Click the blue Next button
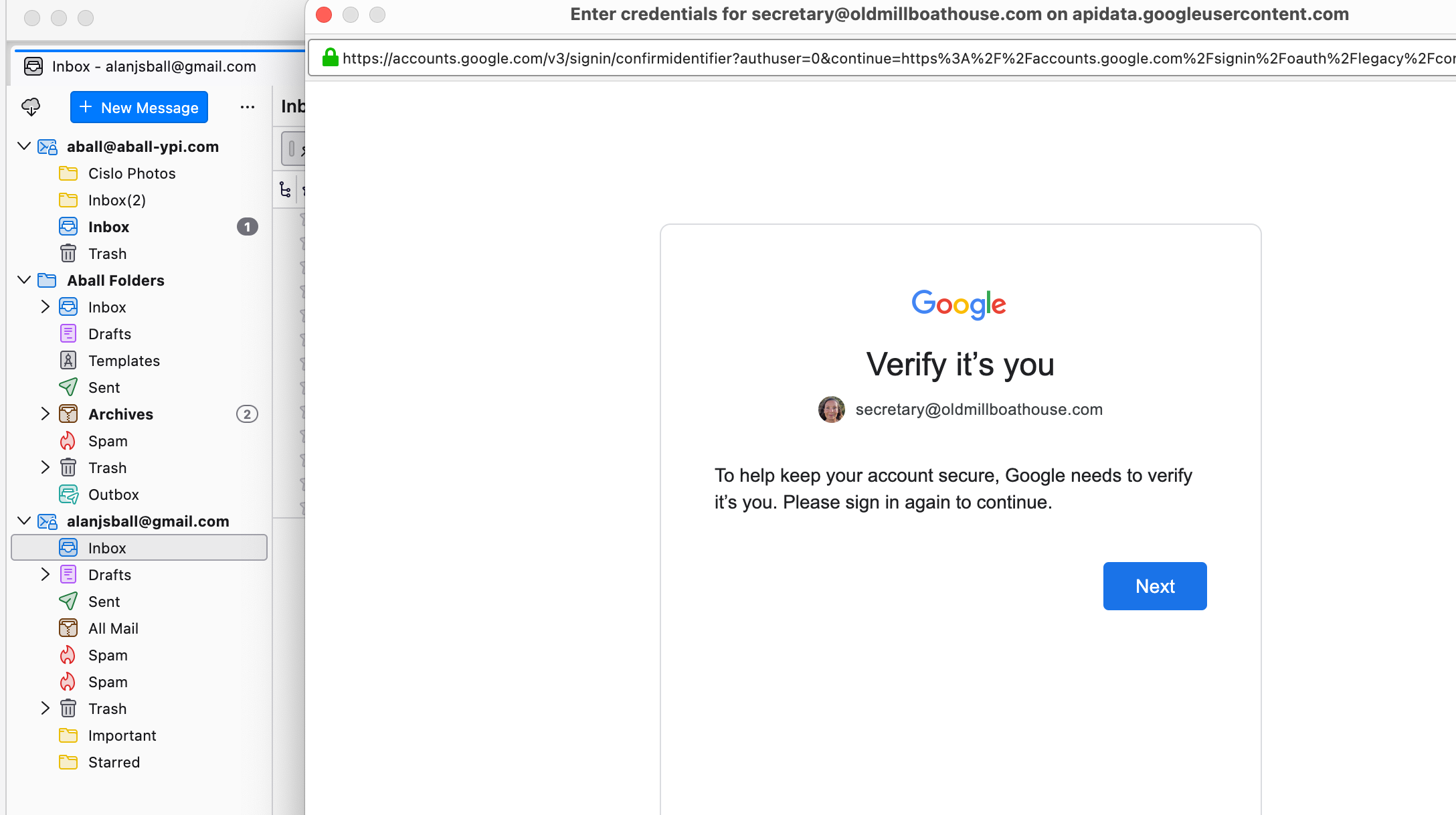Image resolution: width=1456 pixels, height=815 pixels. pyautogui.click(x=1154, y=586)
